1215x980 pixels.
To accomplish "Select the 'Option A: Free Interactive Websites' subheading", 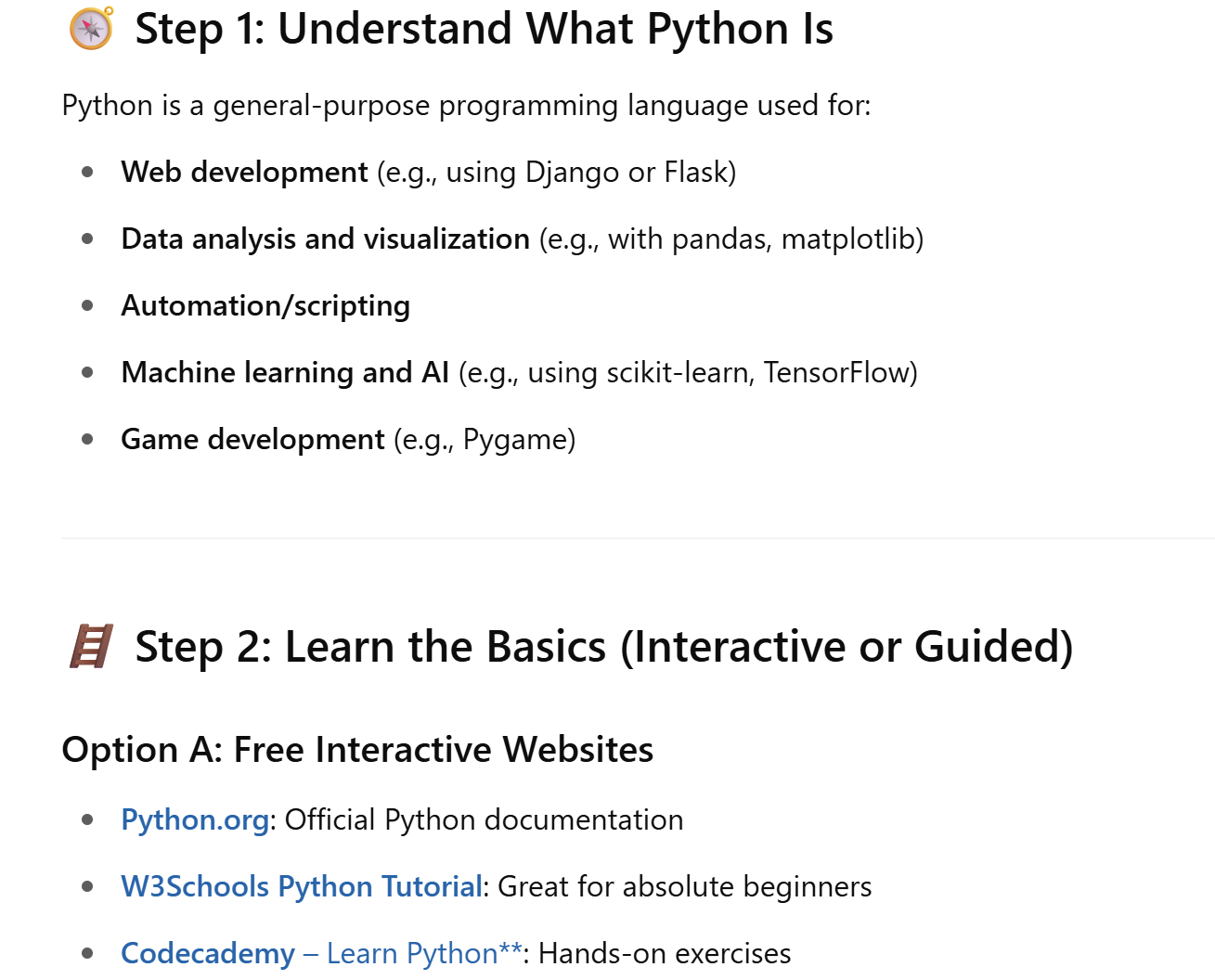I will pyautogui.click(x=357, y=749).
